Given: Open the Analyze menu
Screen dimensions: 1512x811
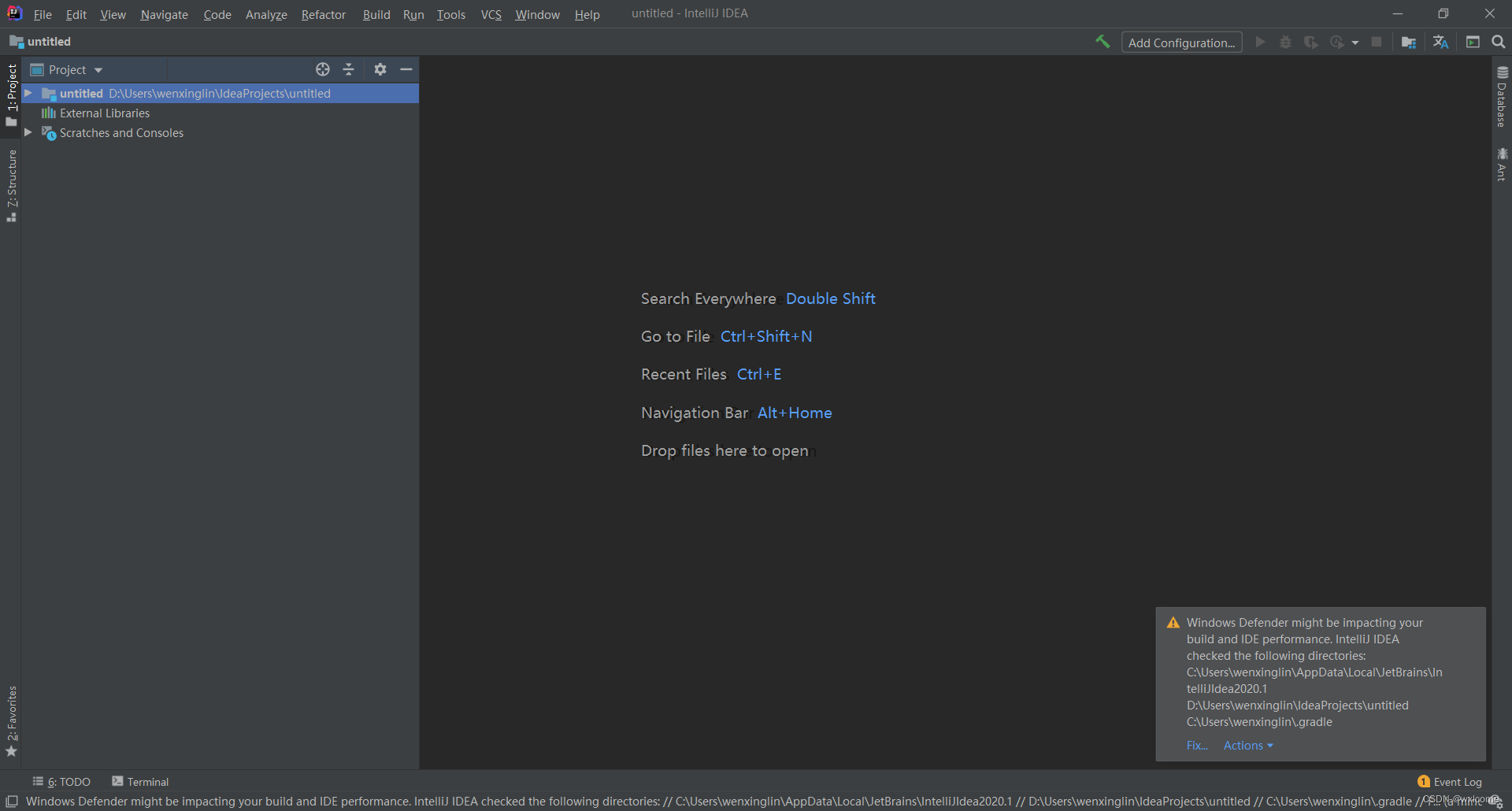Looking at the screenshot, I should 266,14.
